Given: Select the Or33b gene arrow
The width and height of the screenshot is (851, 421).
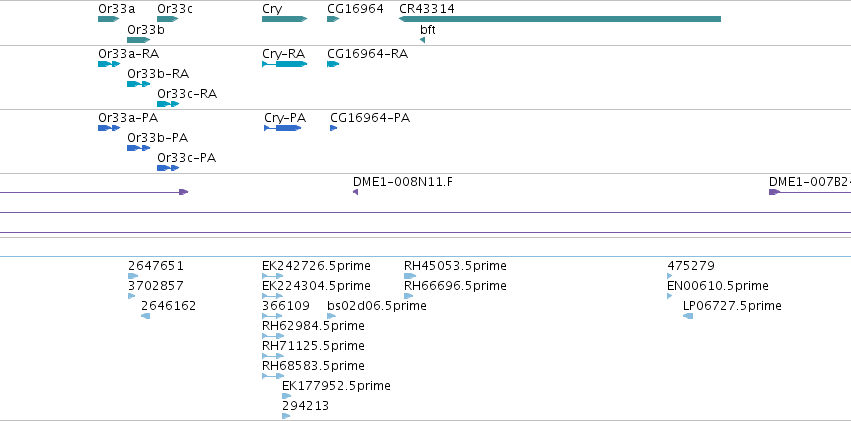Looking at the screenshot, I should pyautogui.click(x=138, y=40).
